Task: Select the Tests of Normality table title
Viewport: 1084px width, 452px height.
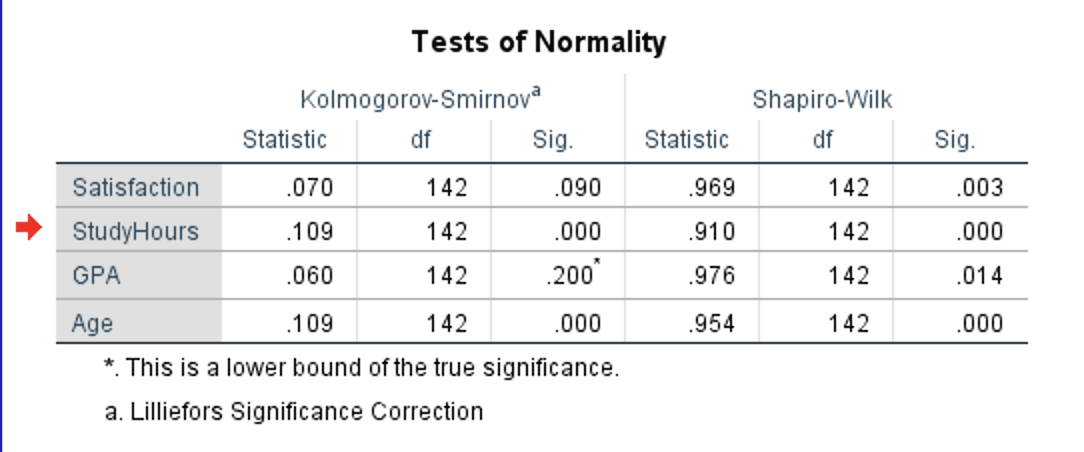Action: click(538, 43)
